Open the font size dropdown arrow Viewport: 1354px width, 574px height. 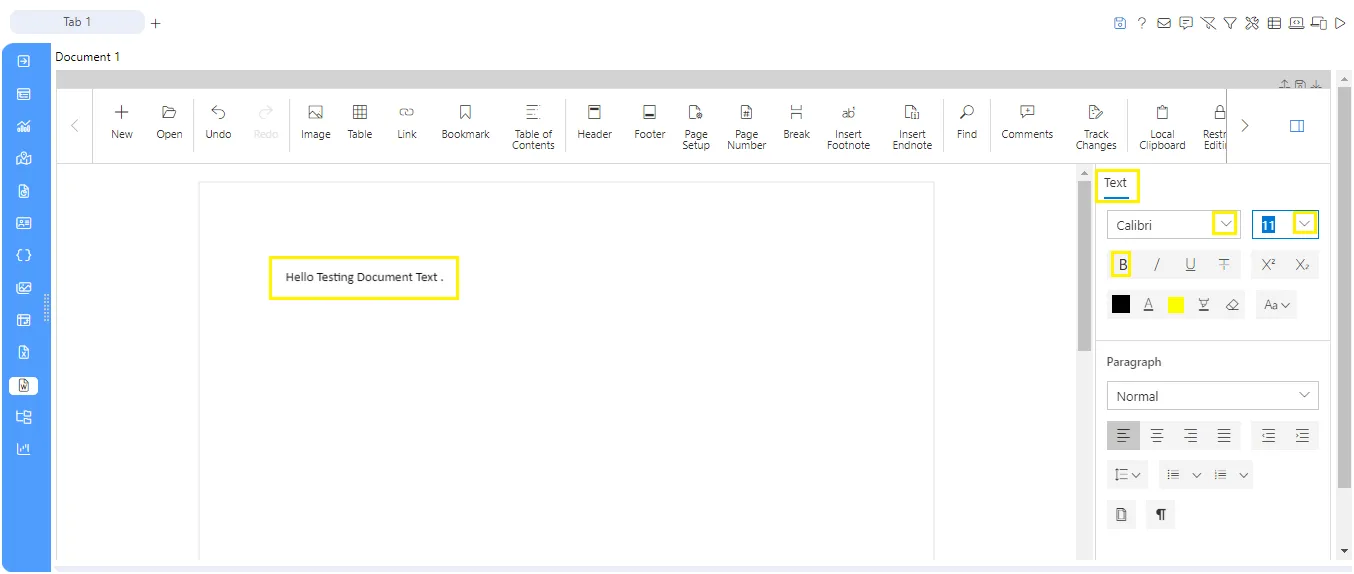pos(1305,224)
